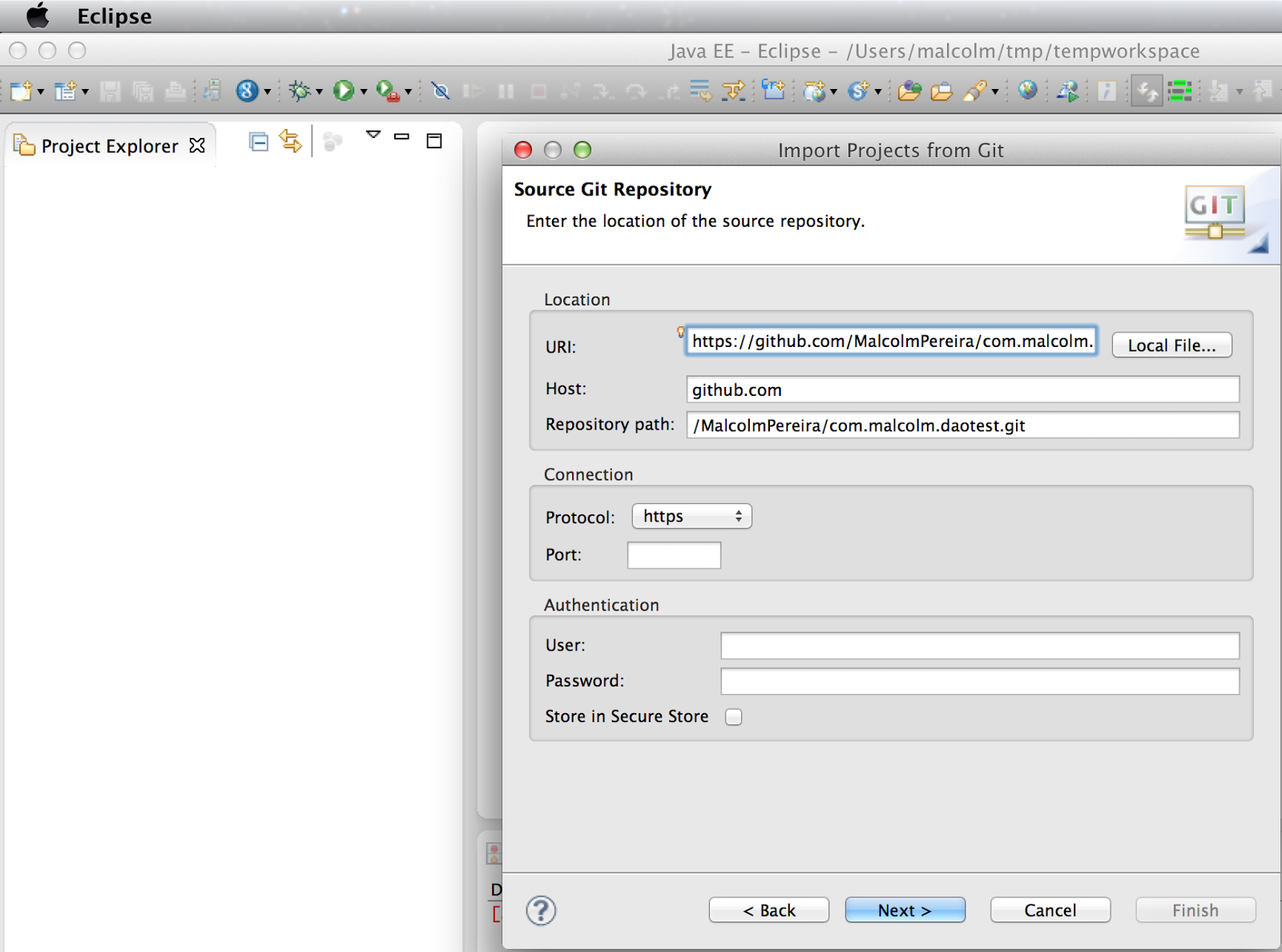The width and height of the screenshot is (1282, 952).
Task: Open the Run with toolbox dropdown arrow
Action: point(409,91)
